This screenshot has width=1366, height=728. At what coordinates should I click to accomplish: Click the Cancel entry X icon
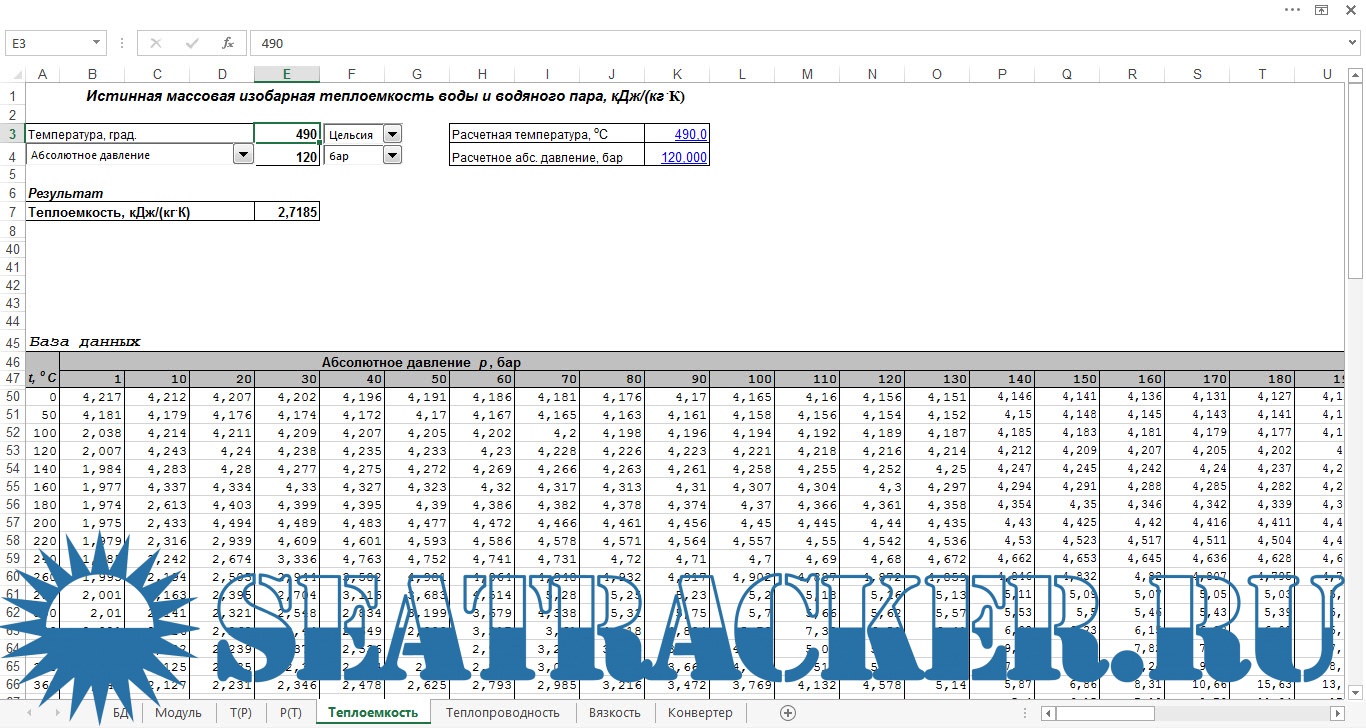pos(155,43)
